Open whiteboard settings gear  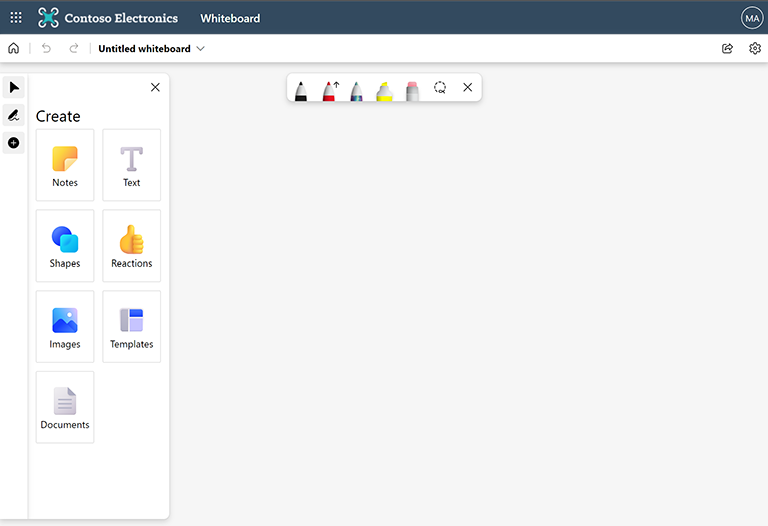click(755, 48)
